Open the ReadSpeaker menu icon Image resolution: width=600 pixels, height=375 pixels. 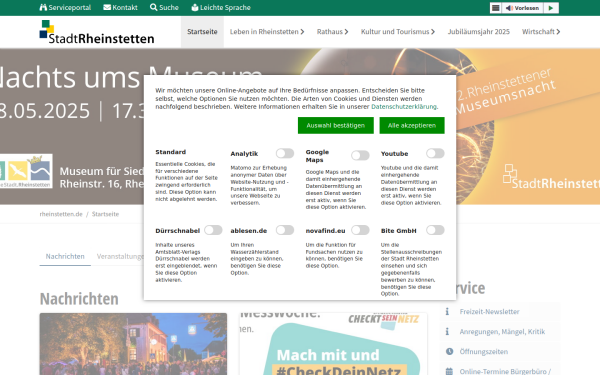[496, 8]
